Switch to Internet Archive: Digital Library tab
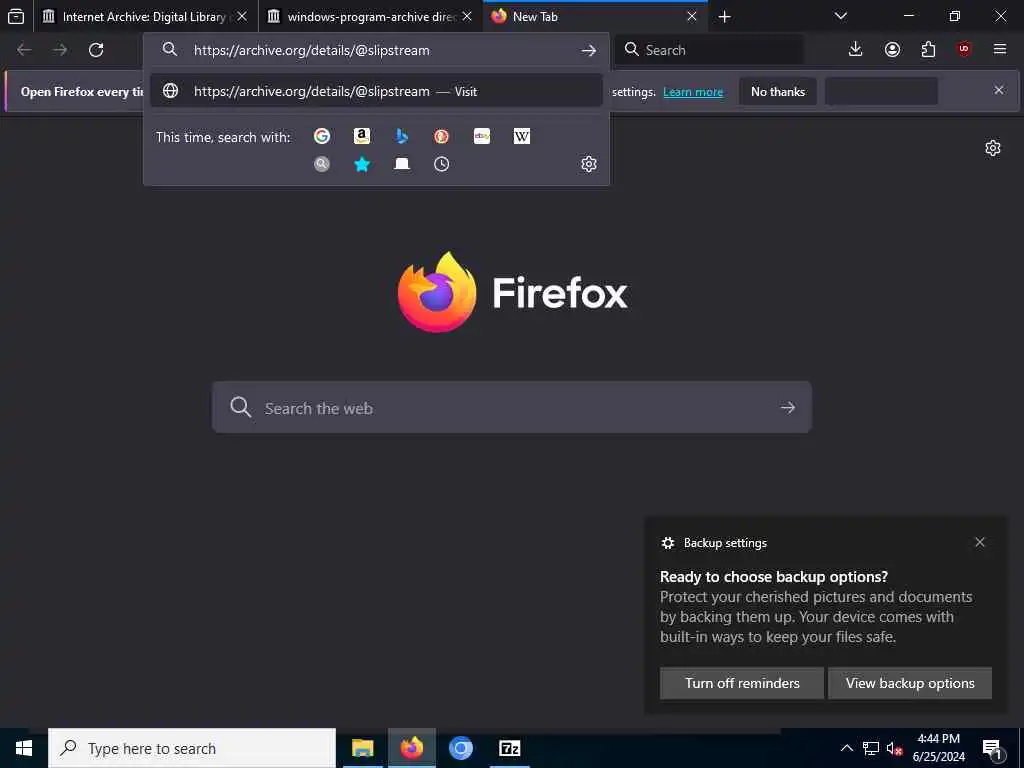This screenshot has height=768, width=1024. tap(145, 16)
